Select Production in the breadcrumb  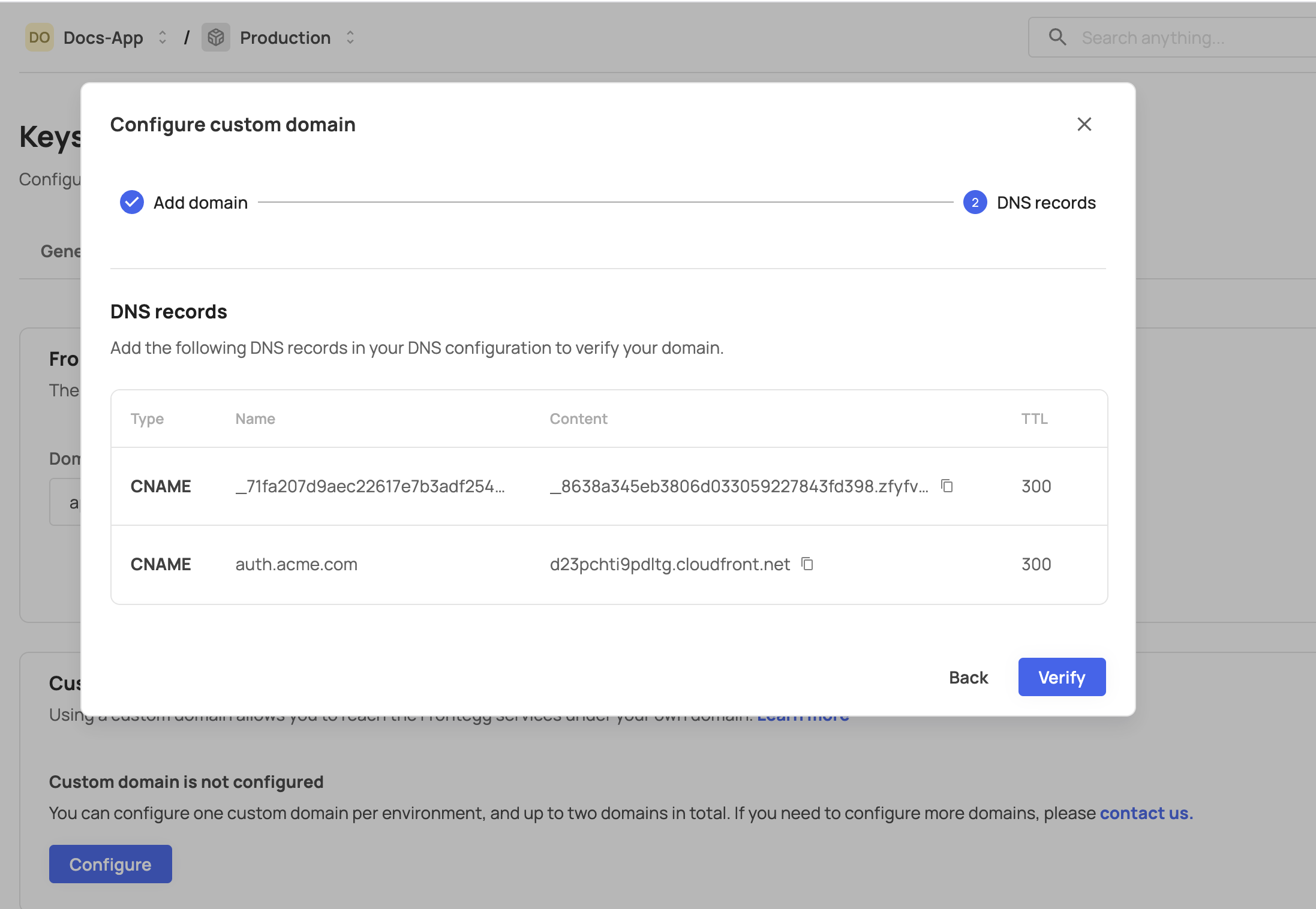[284, 37]
